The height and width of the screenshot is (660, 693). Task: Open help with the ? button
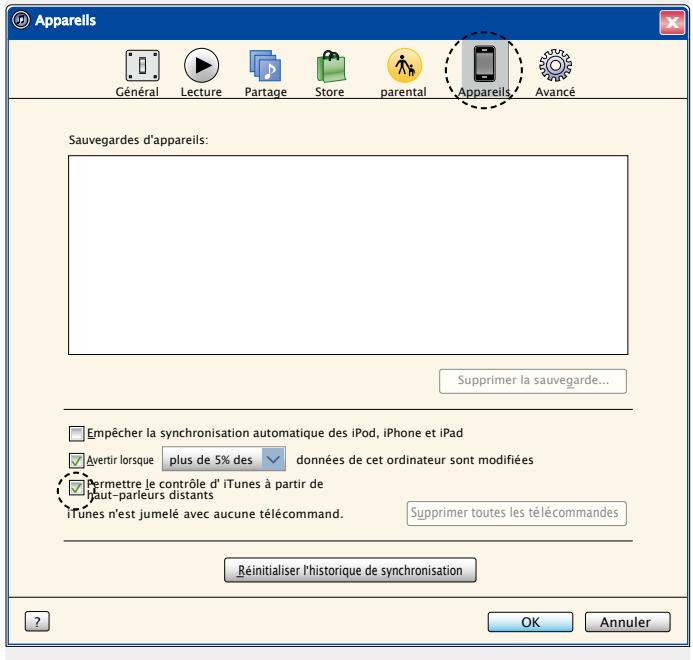(37, 622)
